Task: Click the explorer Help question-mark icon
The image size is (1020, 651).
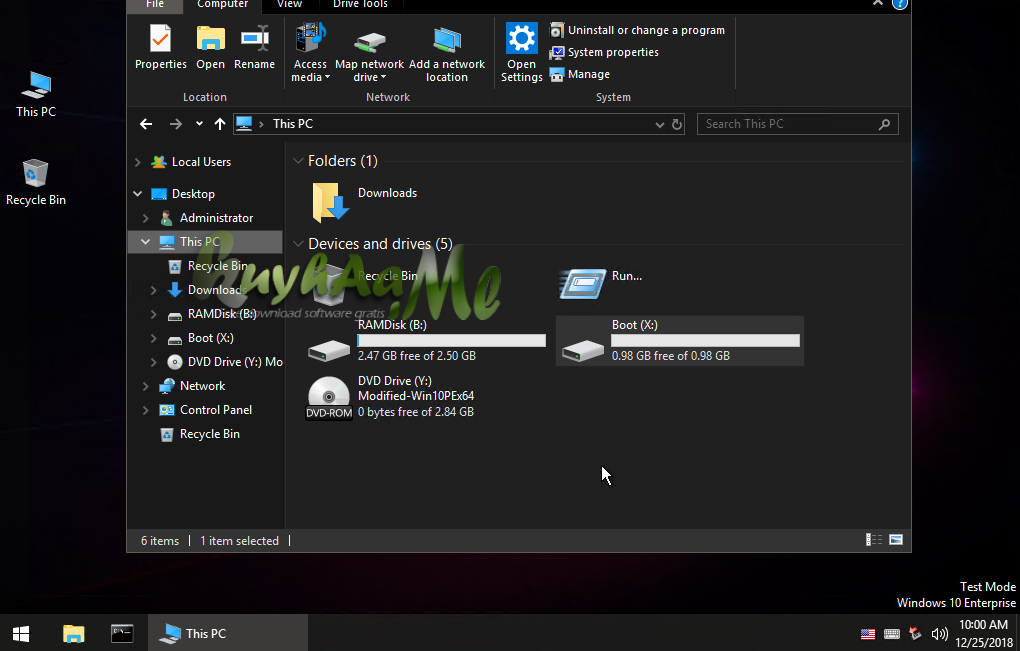Action: click(900, 4)
